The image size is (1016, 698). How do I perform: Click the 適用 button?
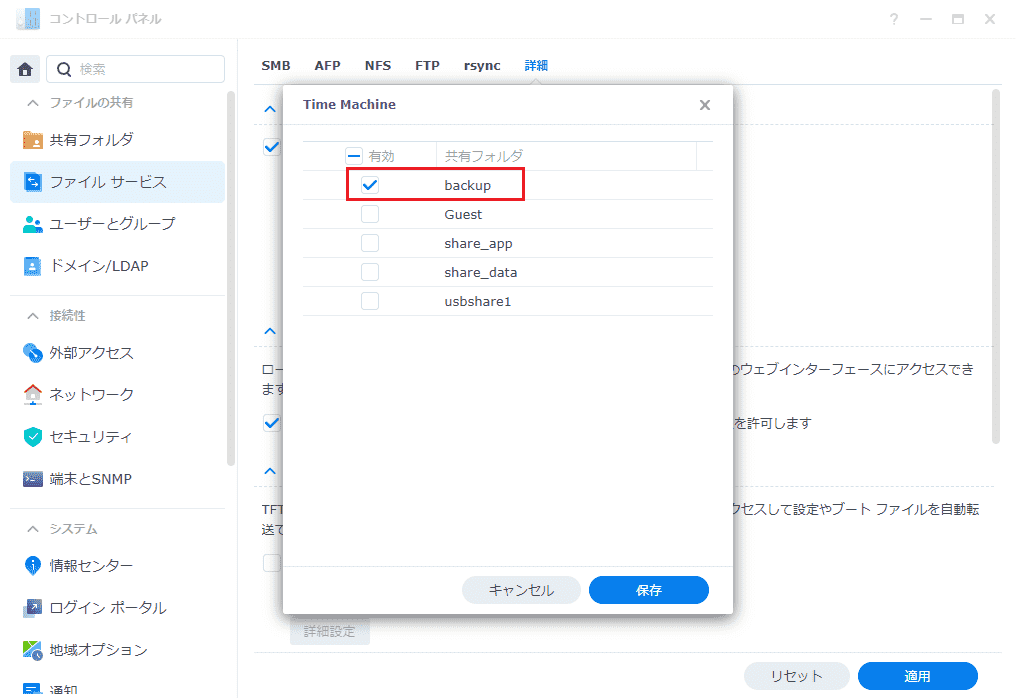point(918,676)
